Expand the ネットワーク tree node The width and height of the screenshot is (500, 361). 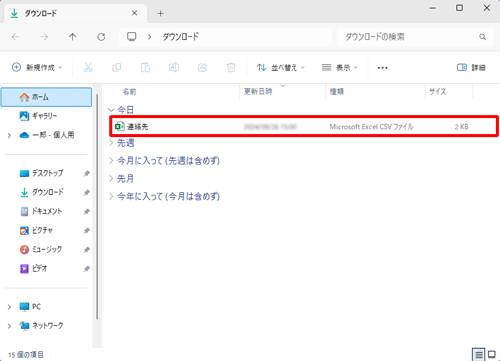pos(9,326)
